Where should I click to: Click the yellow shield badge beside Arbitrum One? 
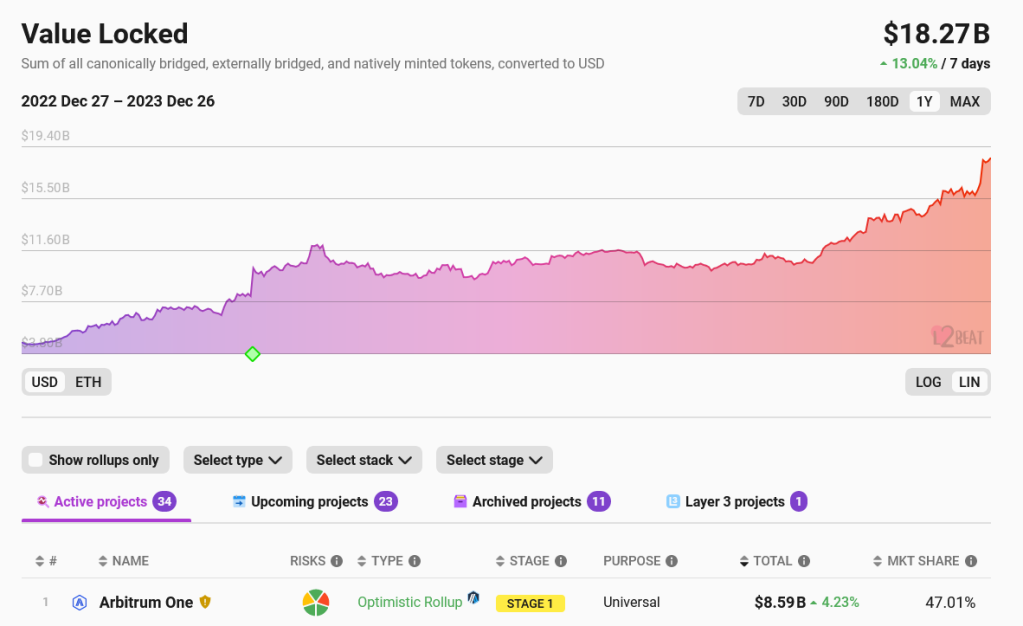pos(203,602)
